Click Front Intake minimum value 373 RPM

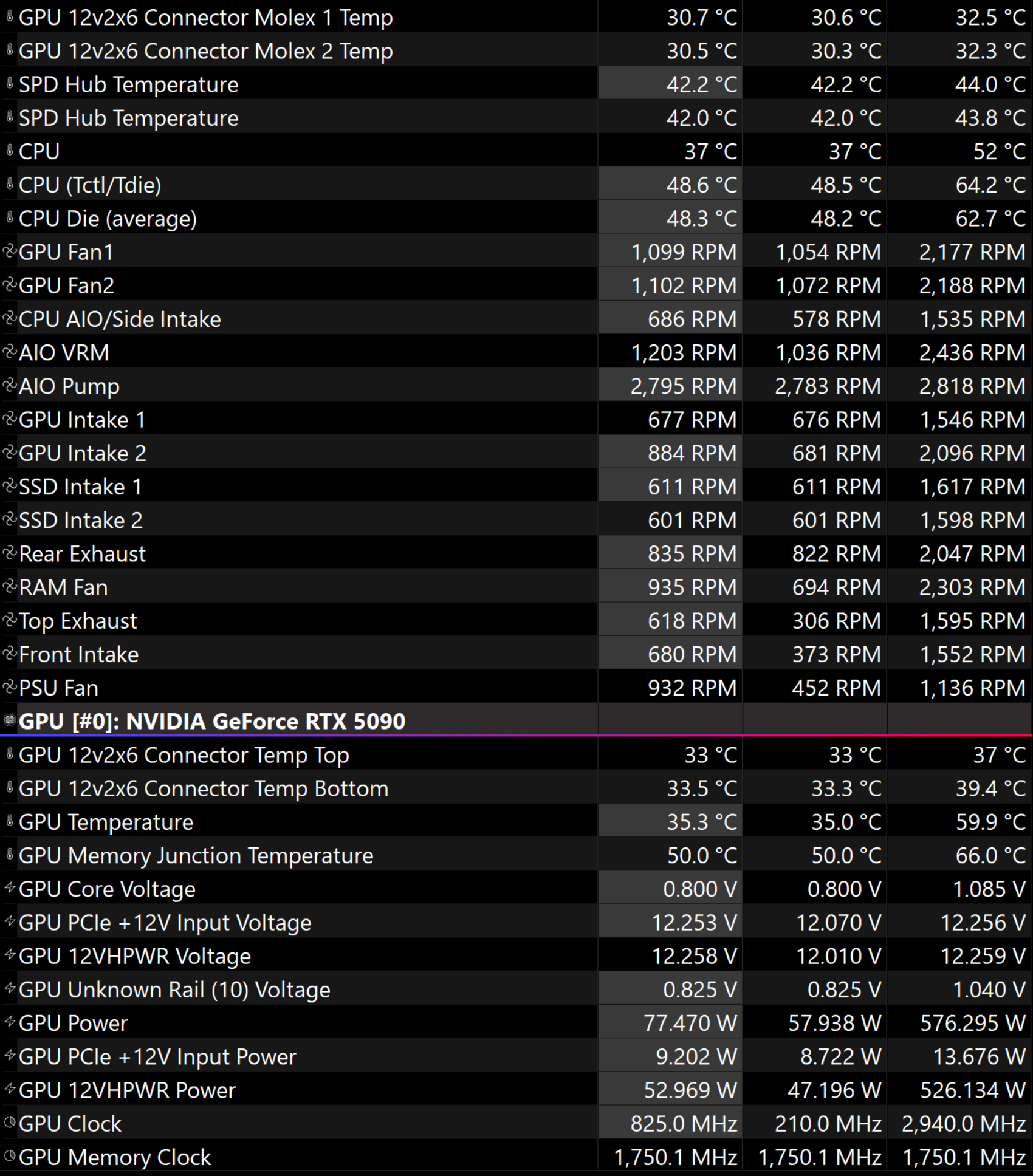click(836, 654)
